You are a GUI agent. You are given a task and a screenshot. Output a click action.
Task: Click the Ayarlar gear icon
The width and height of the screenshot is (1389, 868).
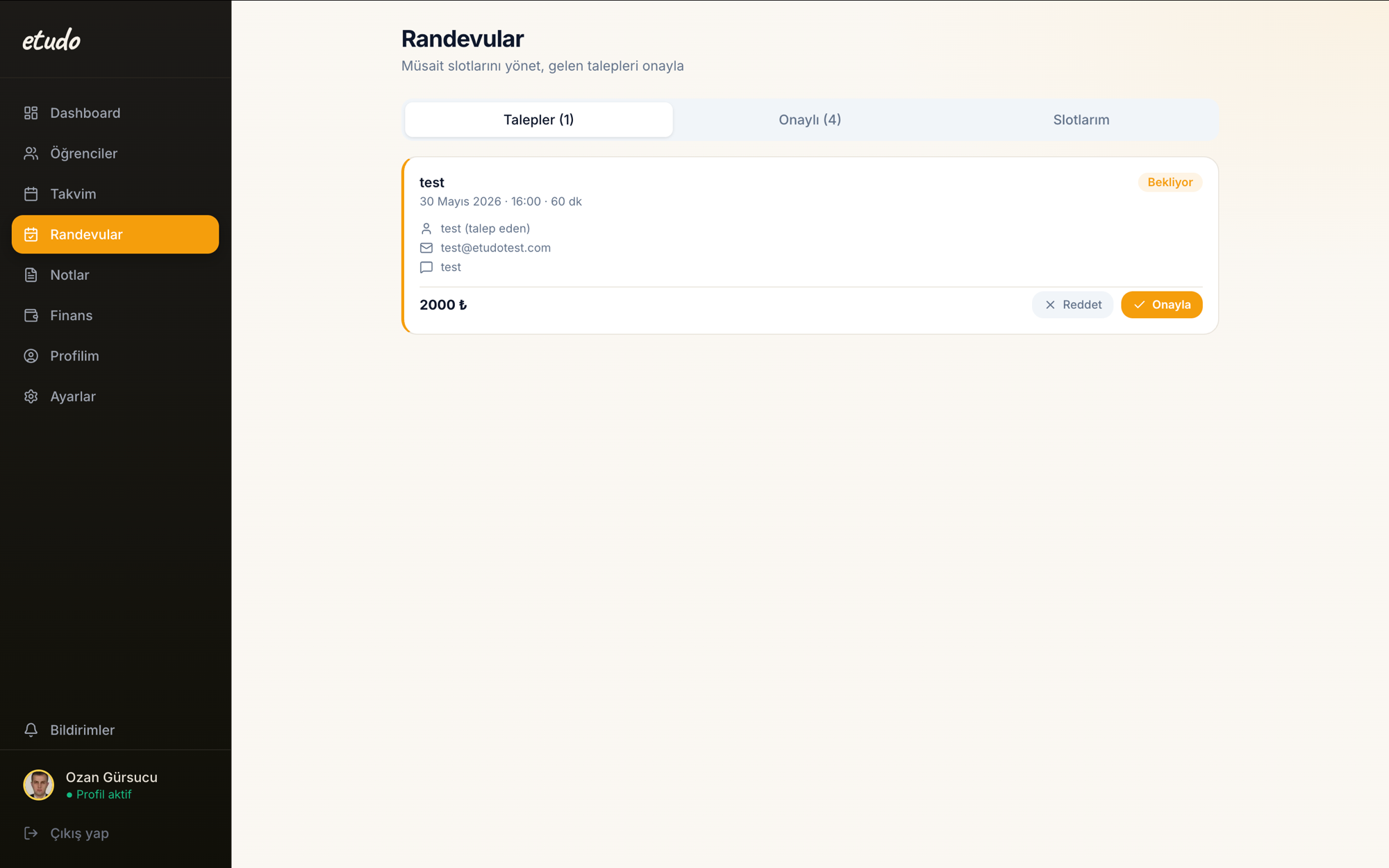tap(31, 397)
